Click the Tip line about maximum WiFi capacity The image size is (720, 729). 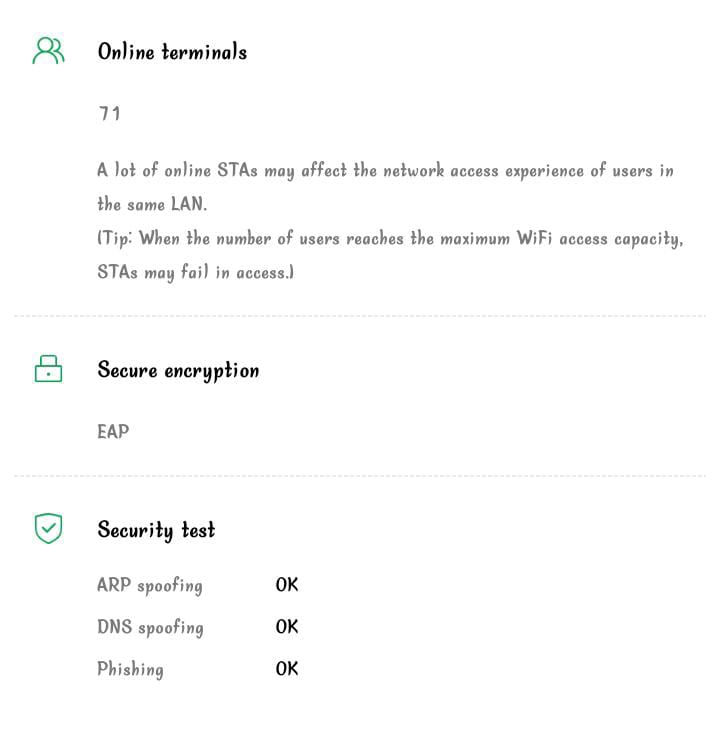(x=390, y=239)
